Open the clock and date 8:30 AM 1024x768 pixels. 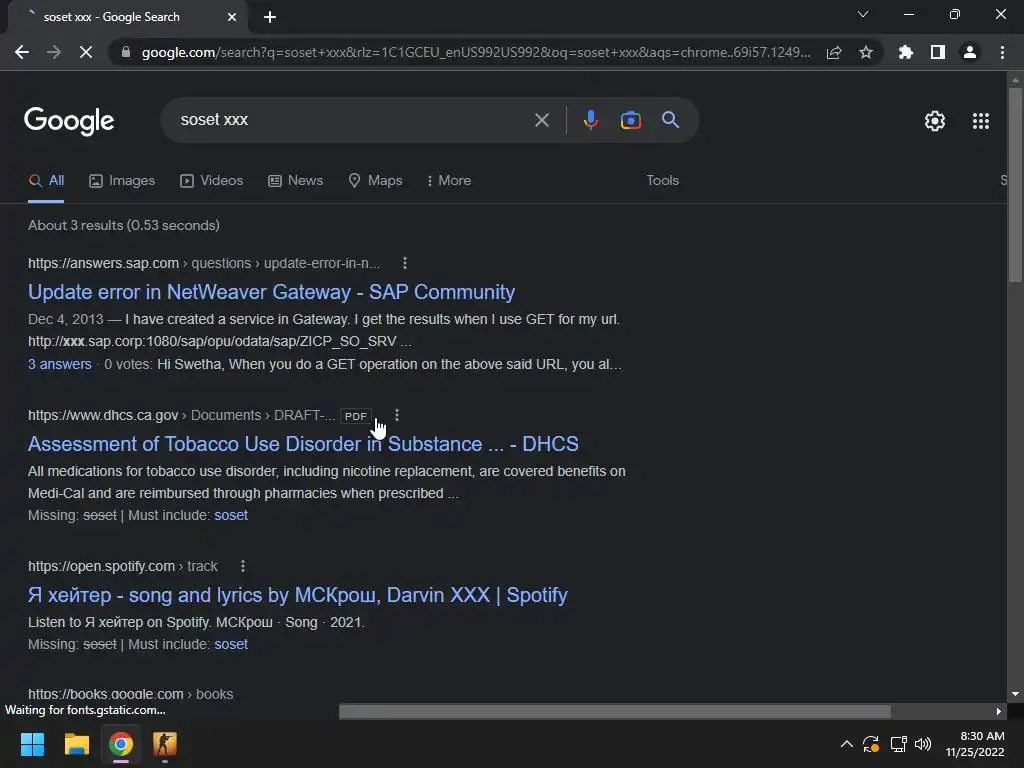pos(975,744)
